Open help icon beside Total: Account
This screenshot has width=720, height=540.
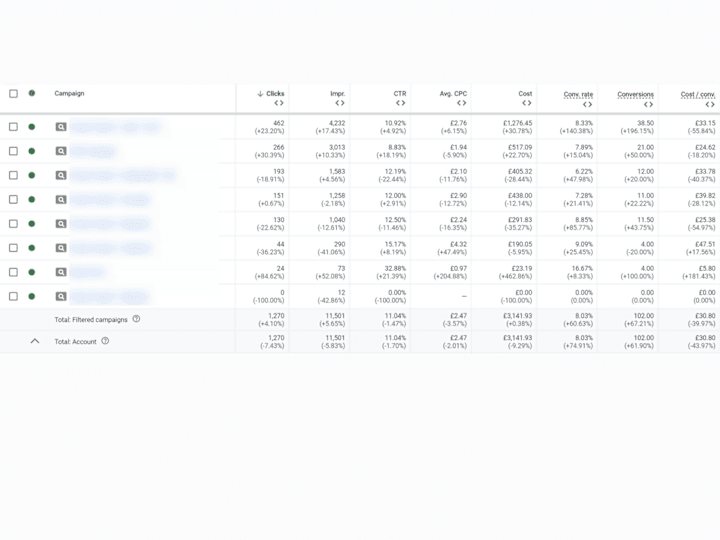(105, 341)
